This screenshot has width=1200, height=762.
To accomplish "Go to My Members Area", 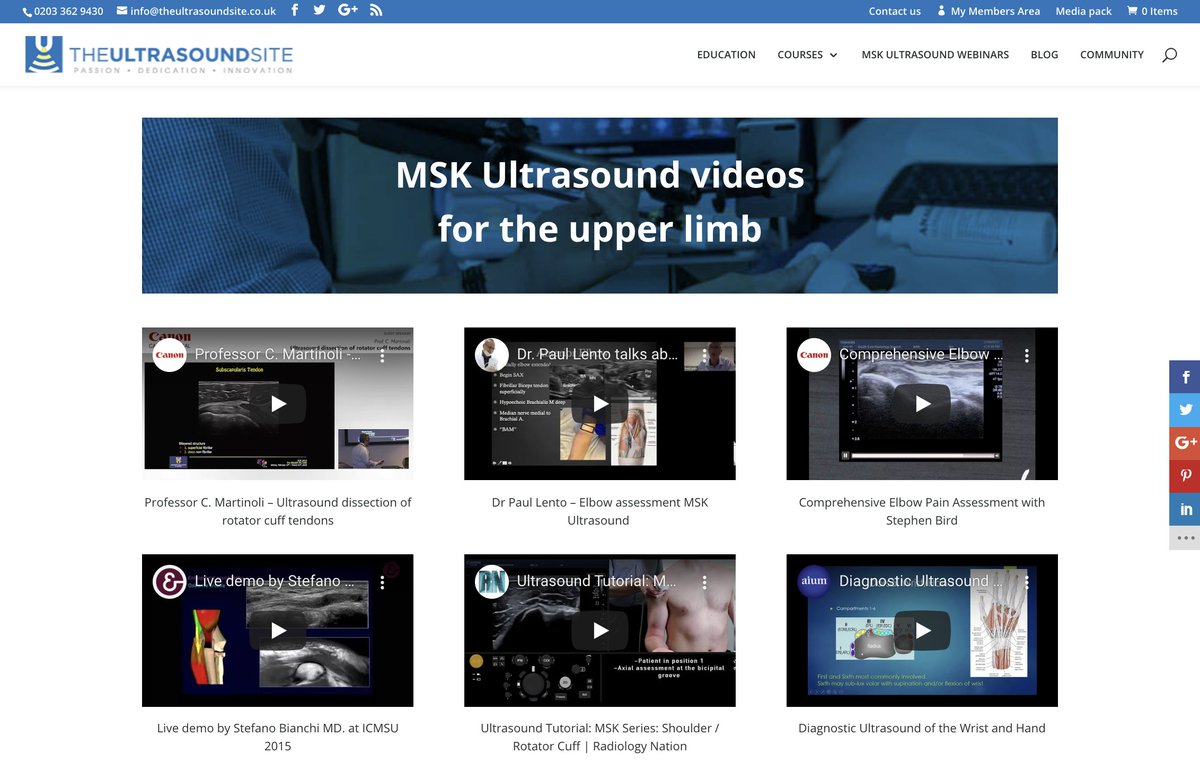I will click(988, 11).
